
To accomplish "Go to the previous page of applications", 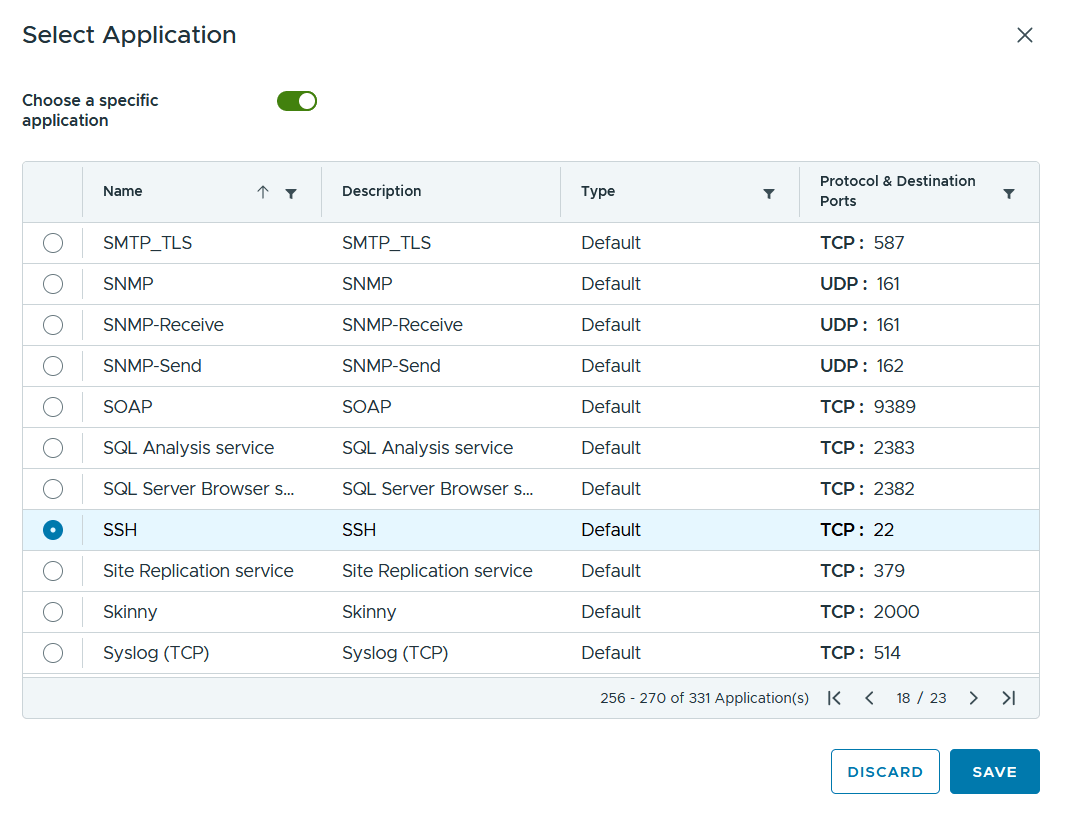I will point(869,698).
